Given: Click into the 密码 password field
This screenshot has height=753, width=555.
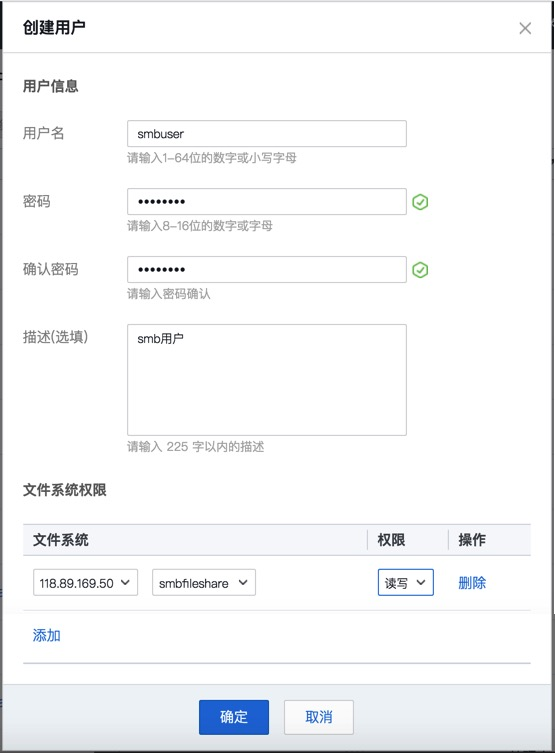Looking at the screenshot, I should tap(267, 201).
